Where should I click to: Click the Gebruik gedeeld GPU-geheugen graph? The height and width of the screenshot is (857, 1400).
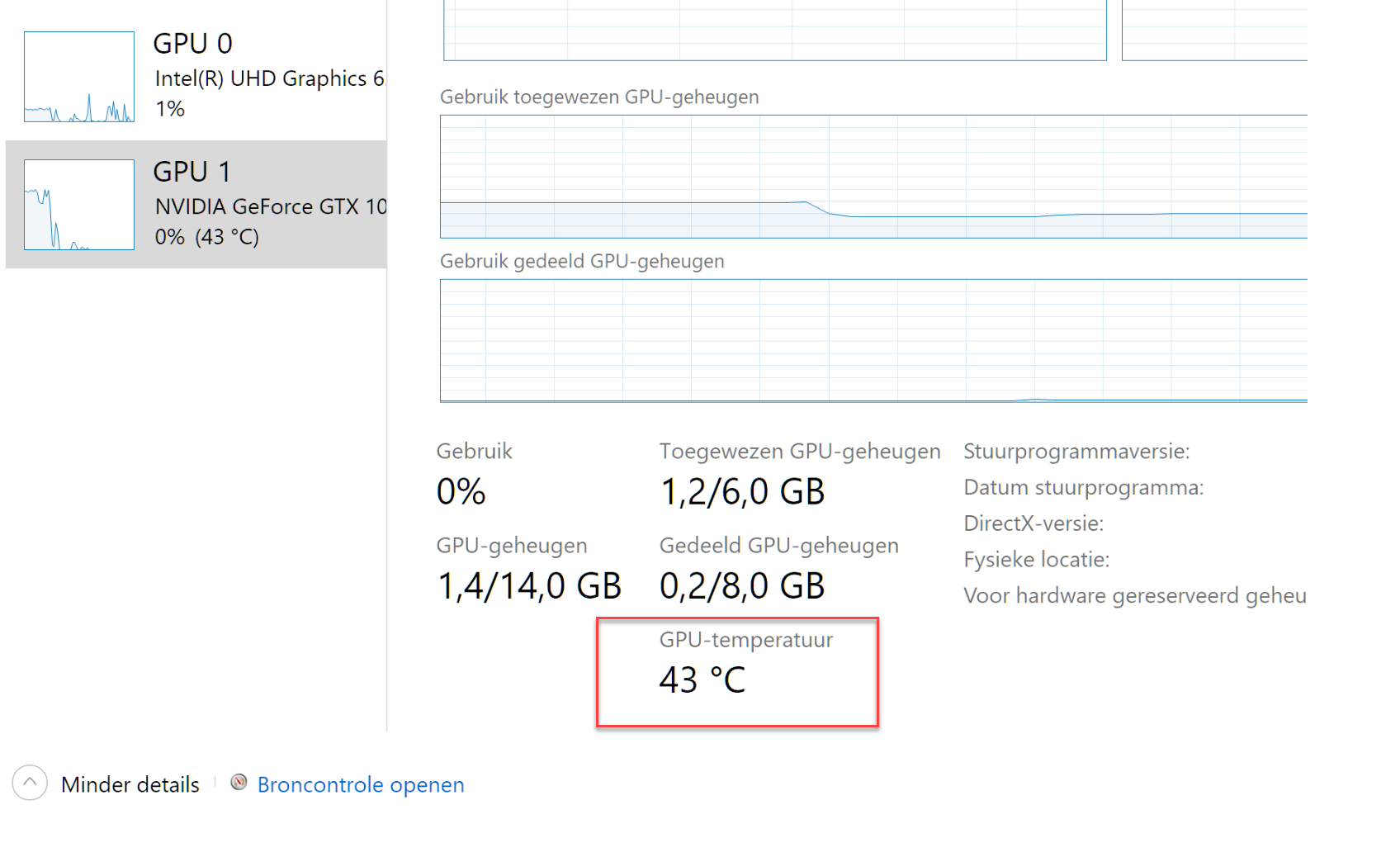point(873,341)
